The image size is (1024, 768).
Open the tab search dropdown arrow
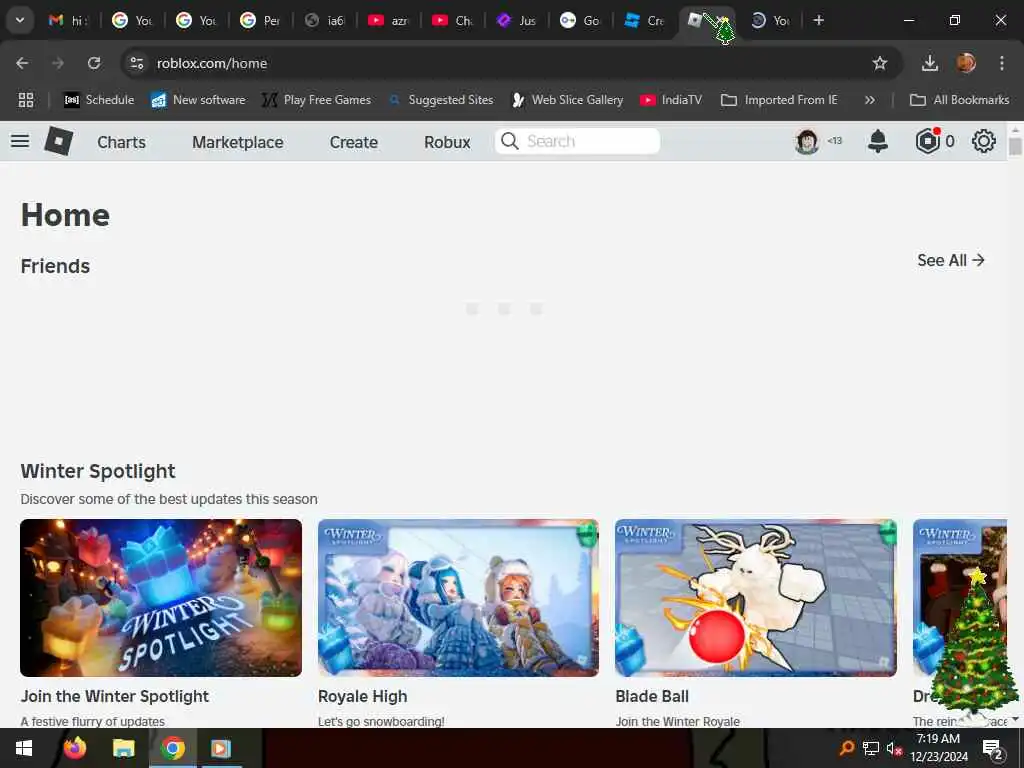(x=20, y=20)
